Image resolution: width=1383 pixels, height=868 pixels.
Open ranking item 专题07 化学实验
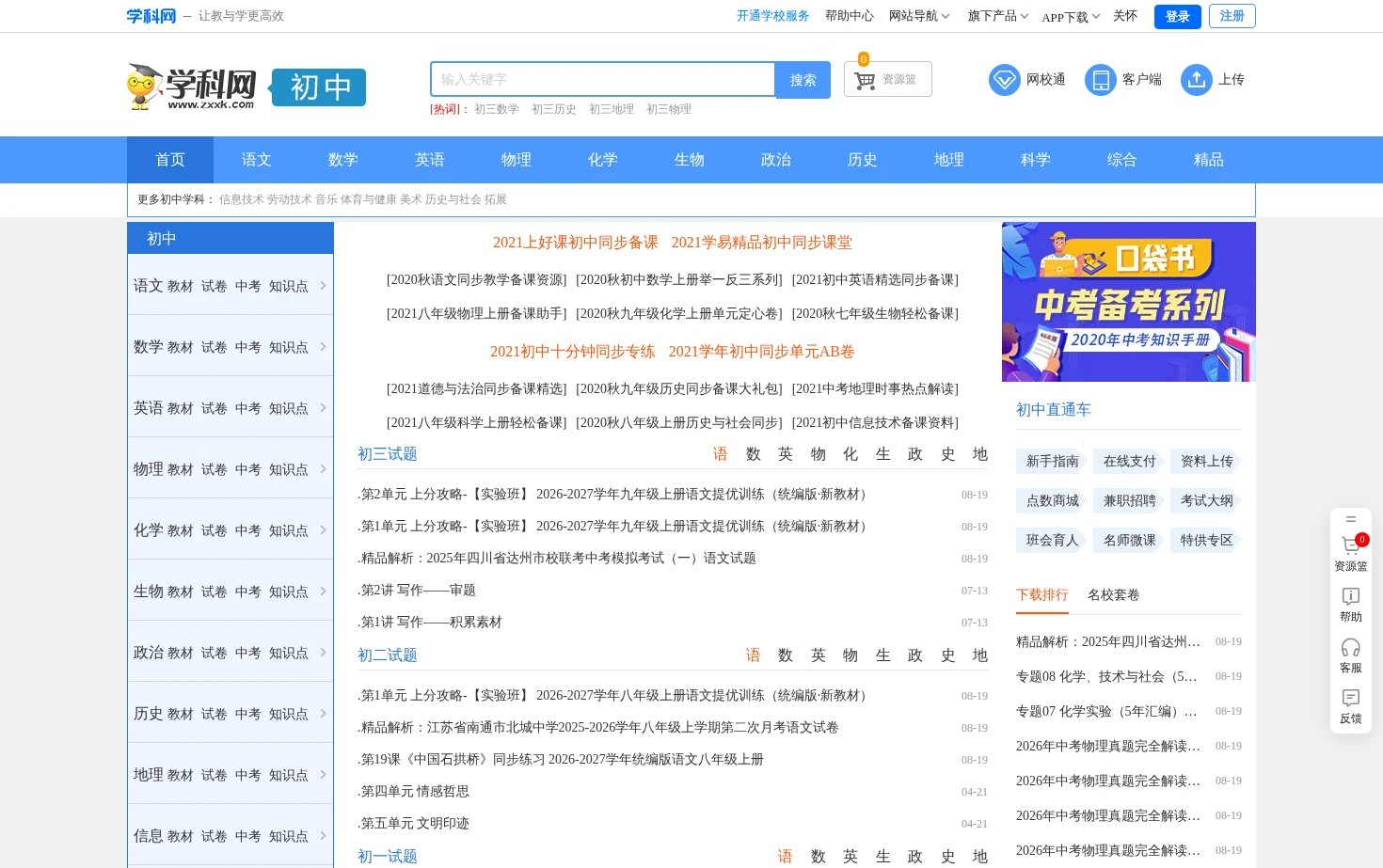(x=1106, y=711)
